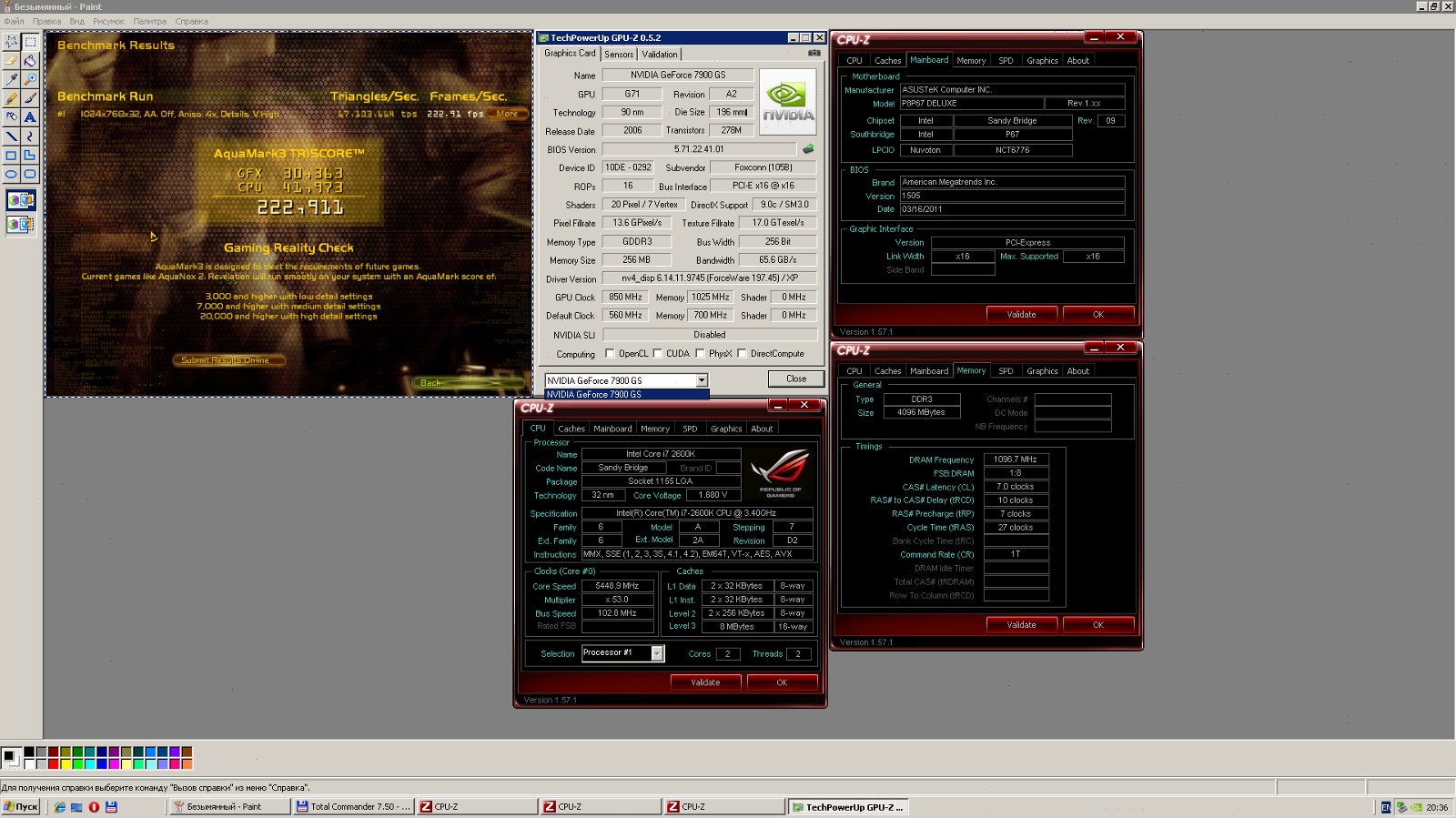Select the Rounded Rectangle tool

(30, 174)
